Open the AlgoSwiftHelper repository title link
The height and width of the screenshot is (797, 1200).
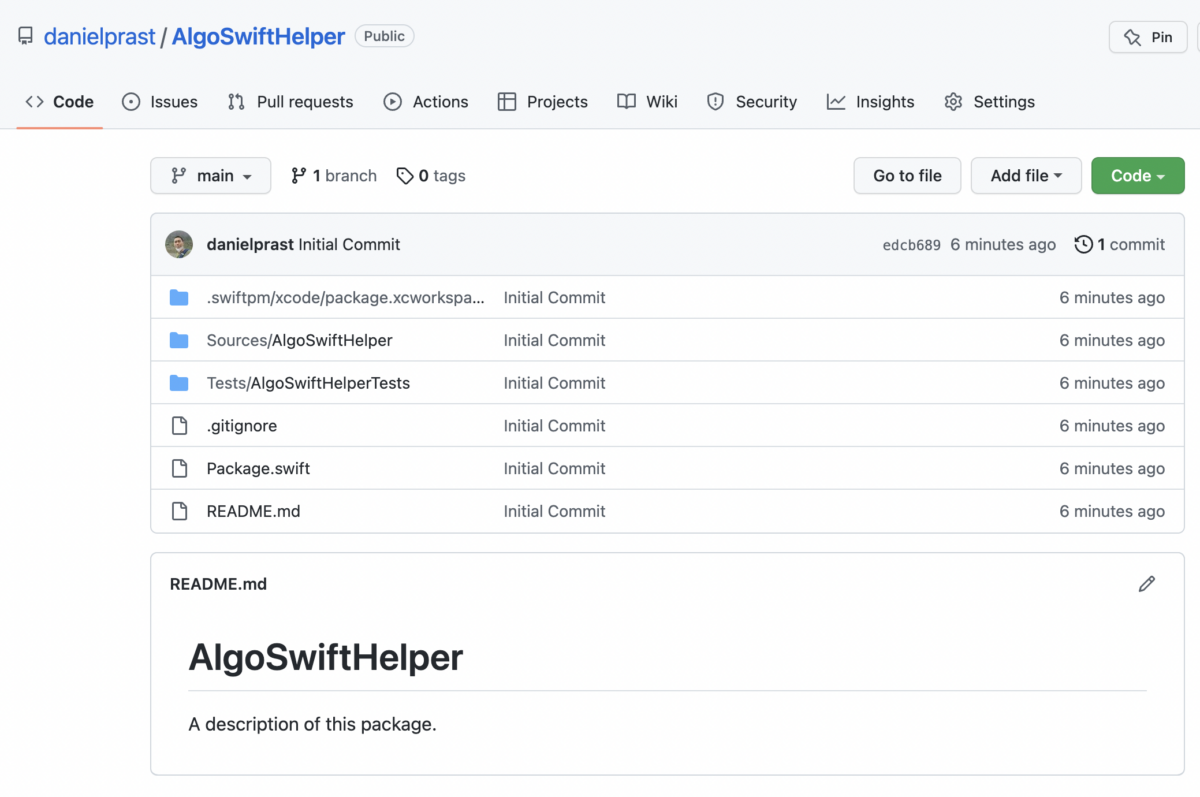click(258, 37)
